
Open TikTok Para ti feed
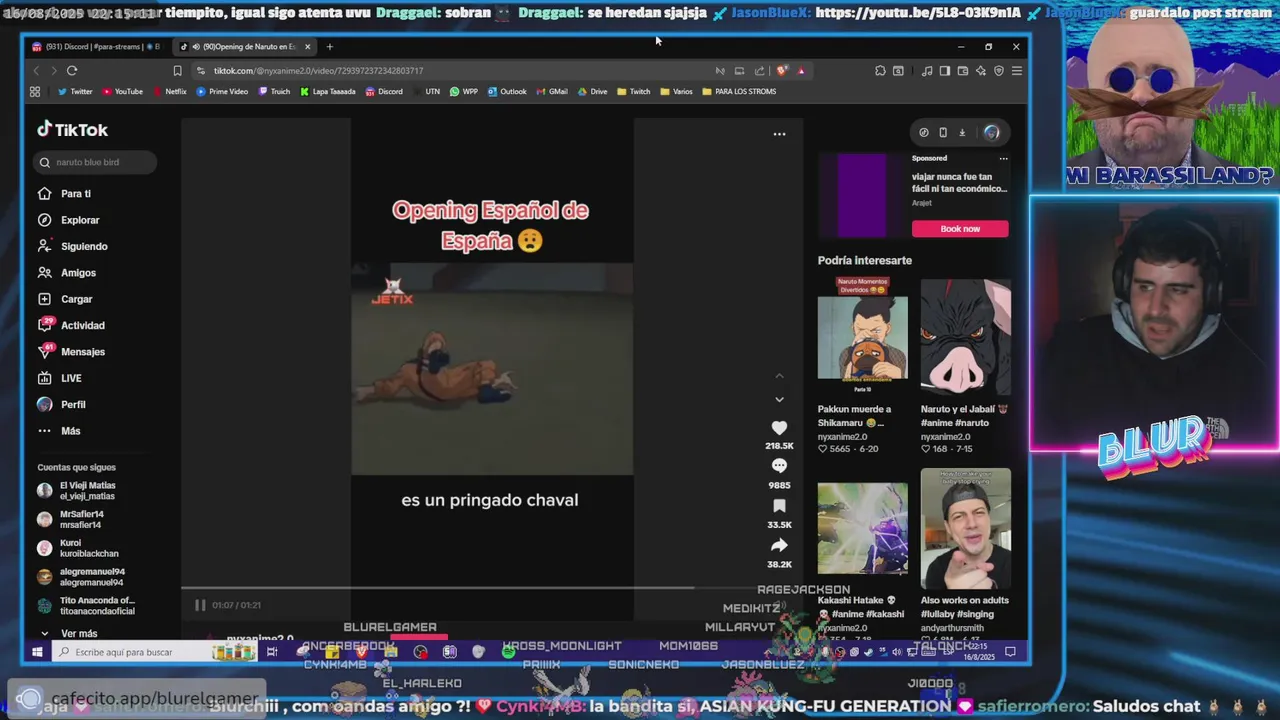click(x=64, y=193)
